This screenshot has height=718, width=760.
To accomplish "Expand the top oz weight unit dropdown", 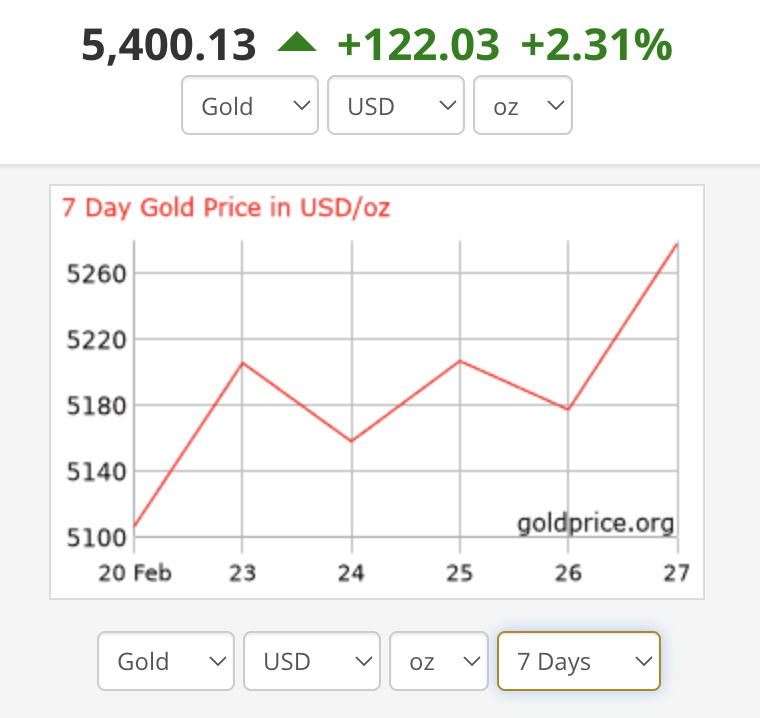I will pos(522,106).
